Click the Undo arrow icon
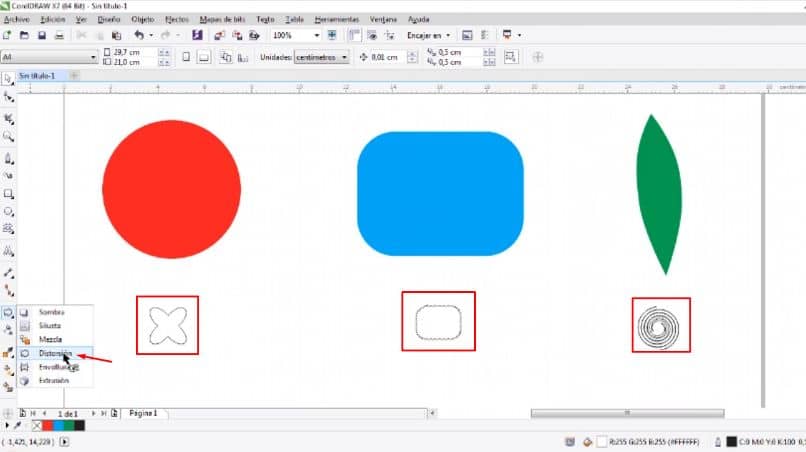Screen dimensions: 806x452 139,35
